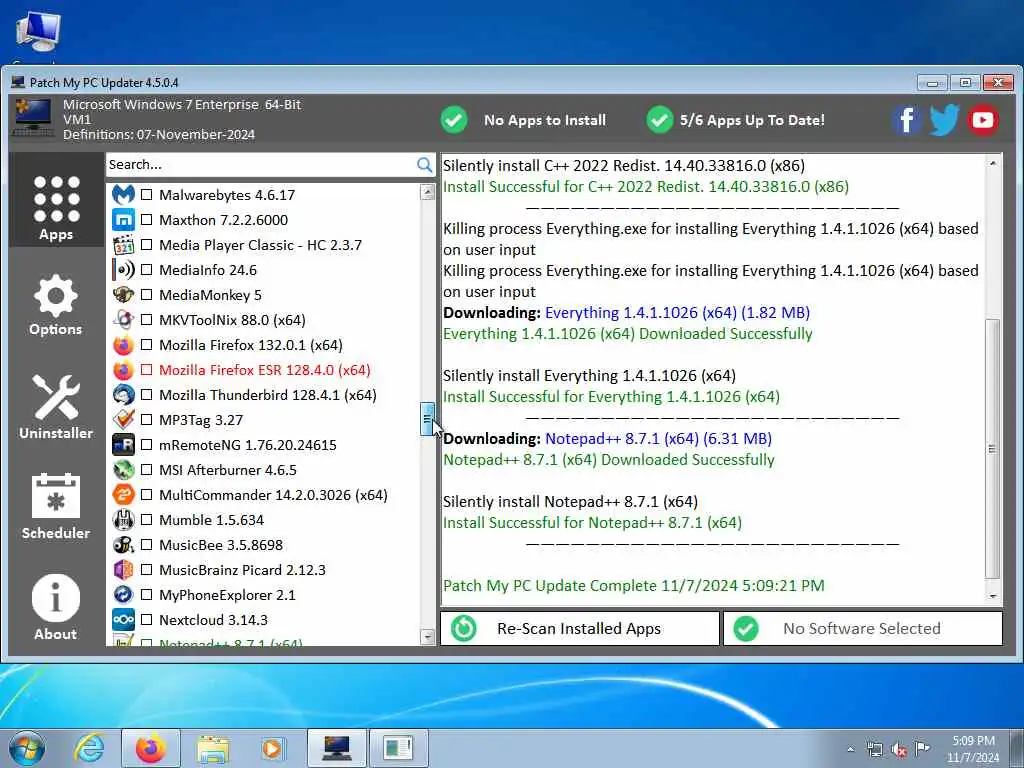Open the Twitter bird icon

coord(944,120)
